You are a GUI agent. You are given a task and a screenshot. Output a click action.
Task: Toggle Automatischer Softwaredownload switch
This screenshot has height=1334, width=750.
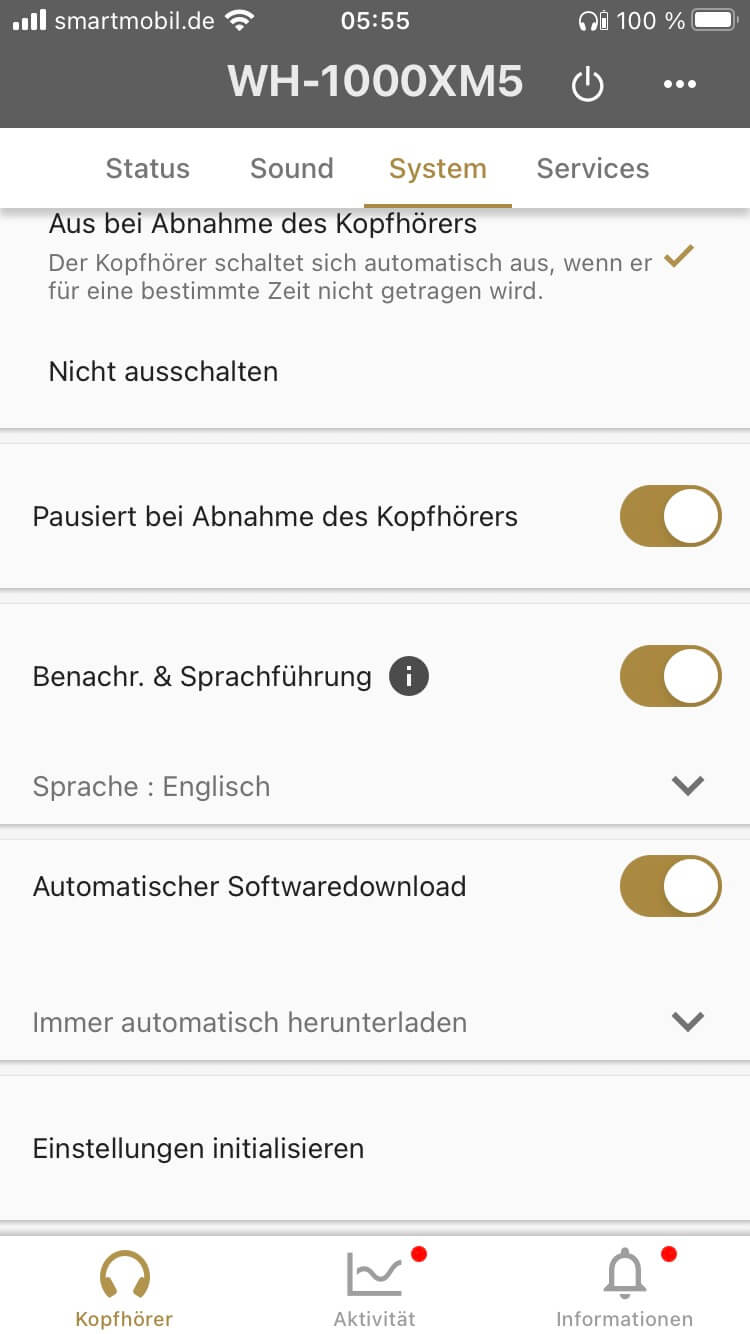tap(670, 886)
